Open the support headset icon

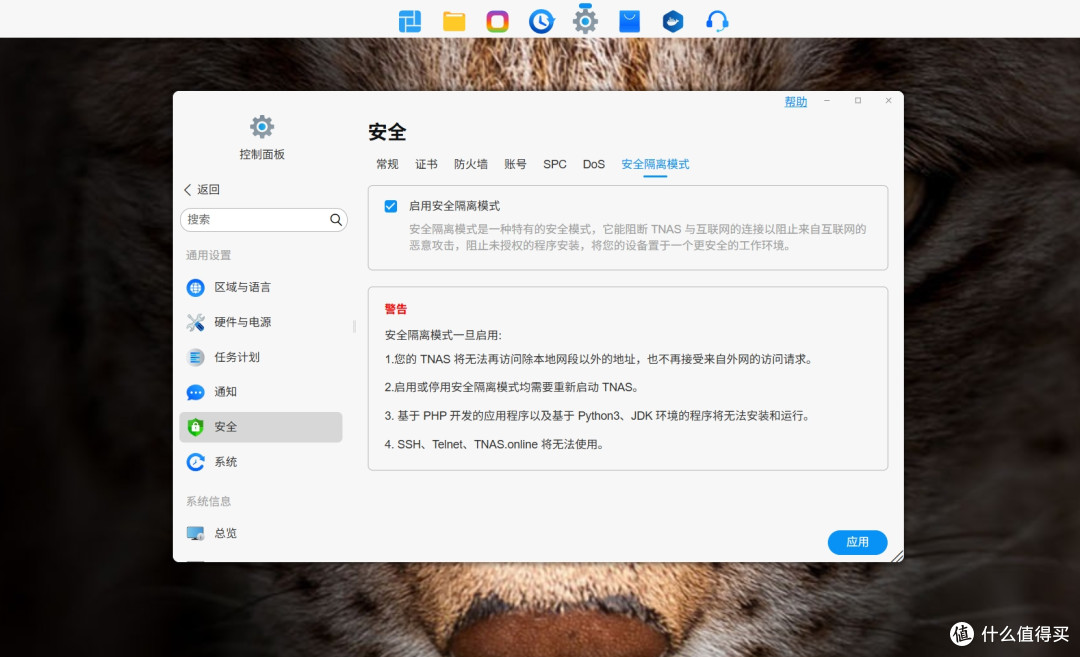point(717,21)
